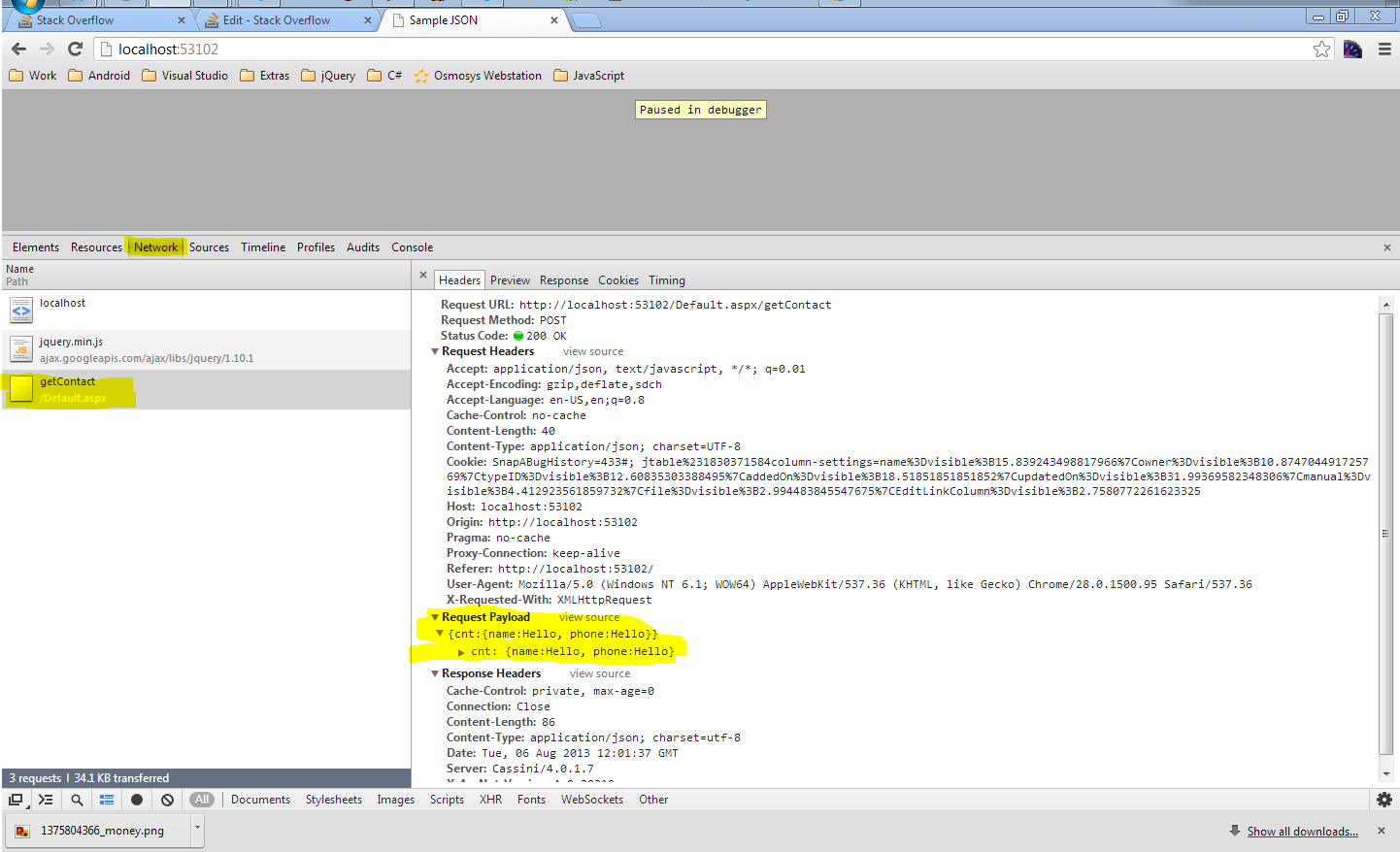Select the XHR filter
Image resolution: width=1400 pixels, height=852 pixels.
pos(490,800)
